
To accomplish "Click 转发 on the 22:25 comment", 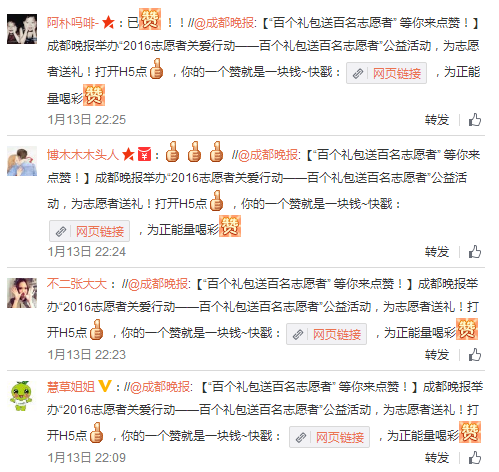I will coord(437,120).
